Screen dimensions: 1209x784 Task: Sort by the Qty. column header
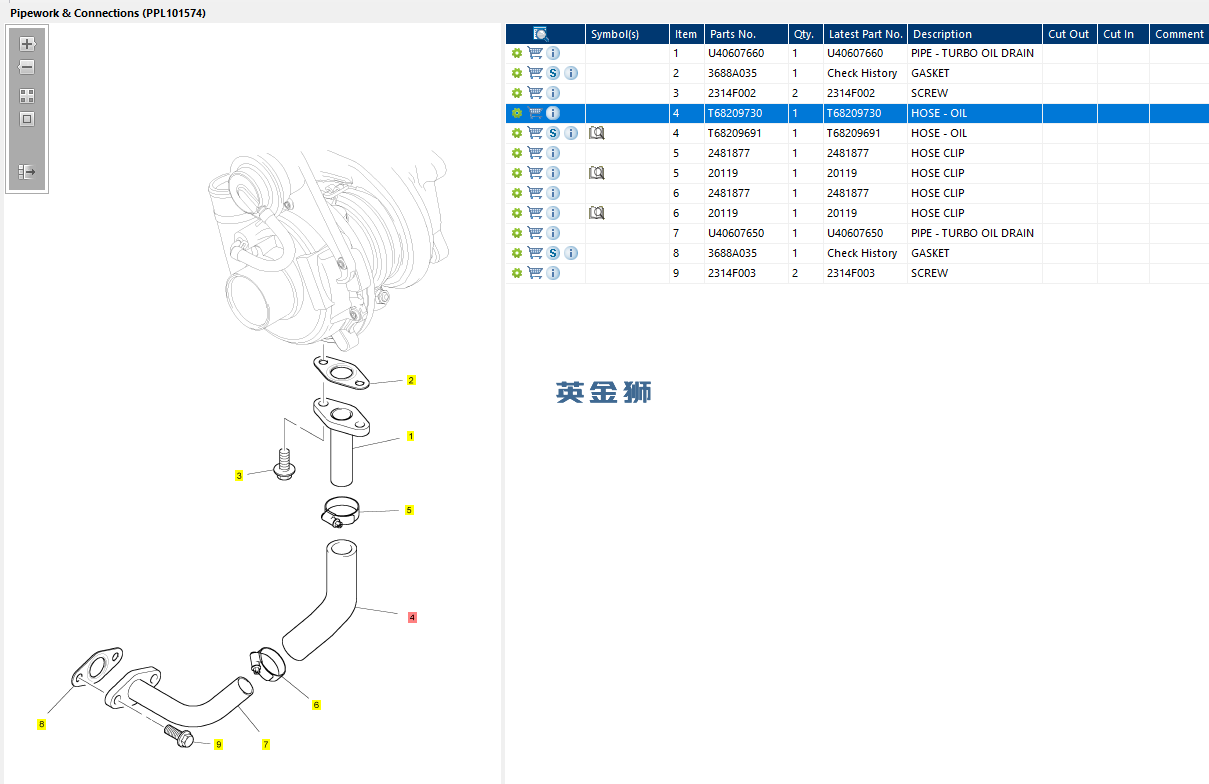(805, 34)
